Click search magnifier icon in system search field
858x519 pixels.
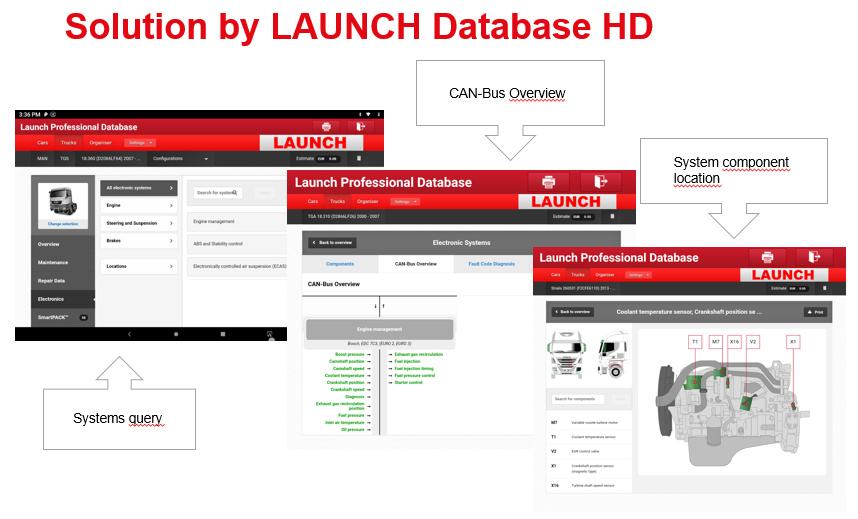coord(235,193)
